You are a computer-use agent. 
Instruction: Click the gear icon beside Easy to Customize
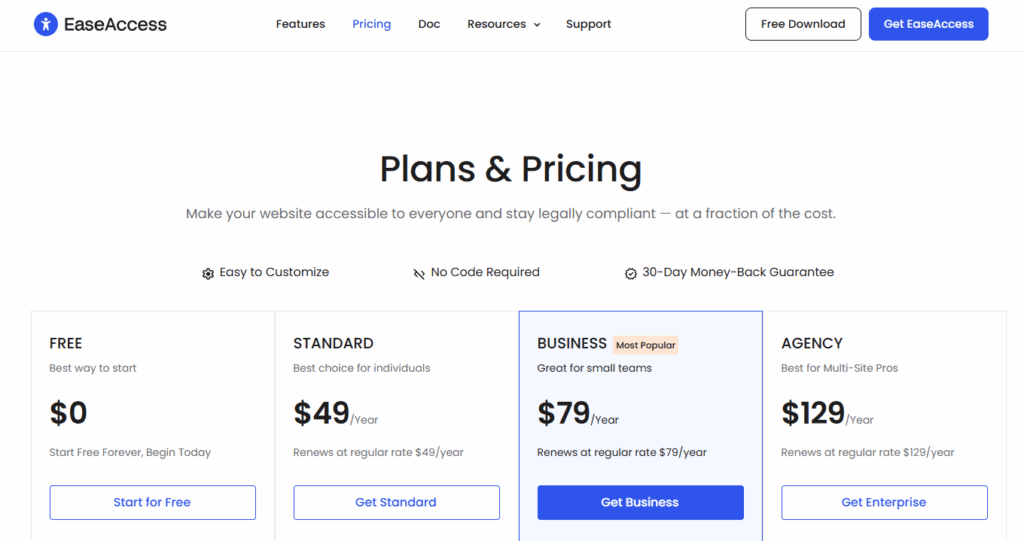(x=208, y=273)
